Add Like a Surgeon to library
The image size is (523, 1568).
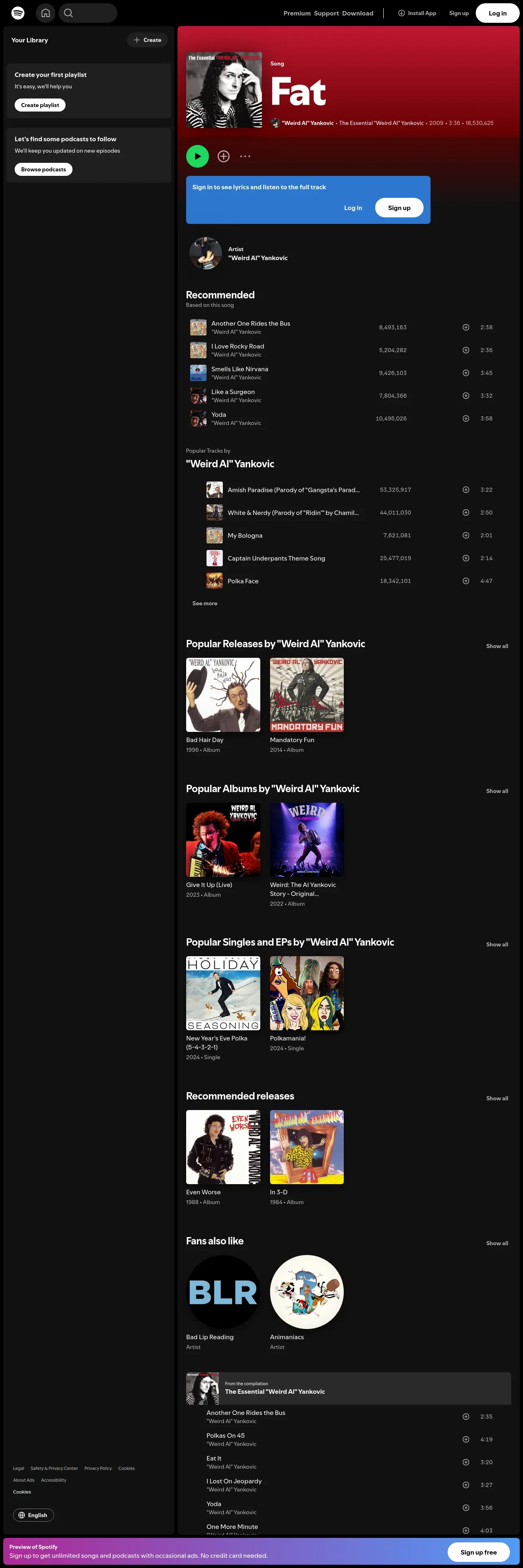pyautogui.click(x=466, y=396)
